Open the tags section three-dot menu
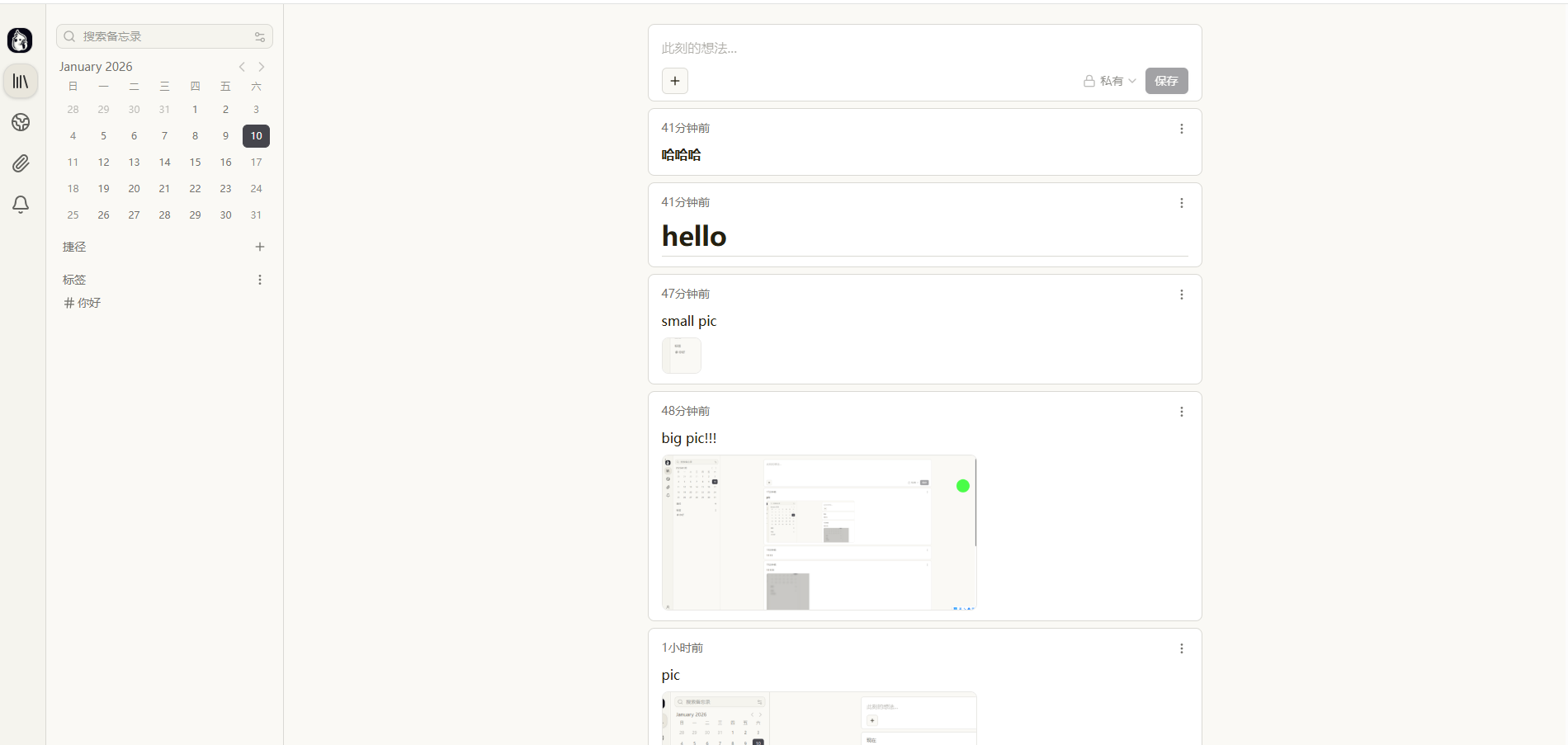1568x745 pixels. (x=260, y=280)
